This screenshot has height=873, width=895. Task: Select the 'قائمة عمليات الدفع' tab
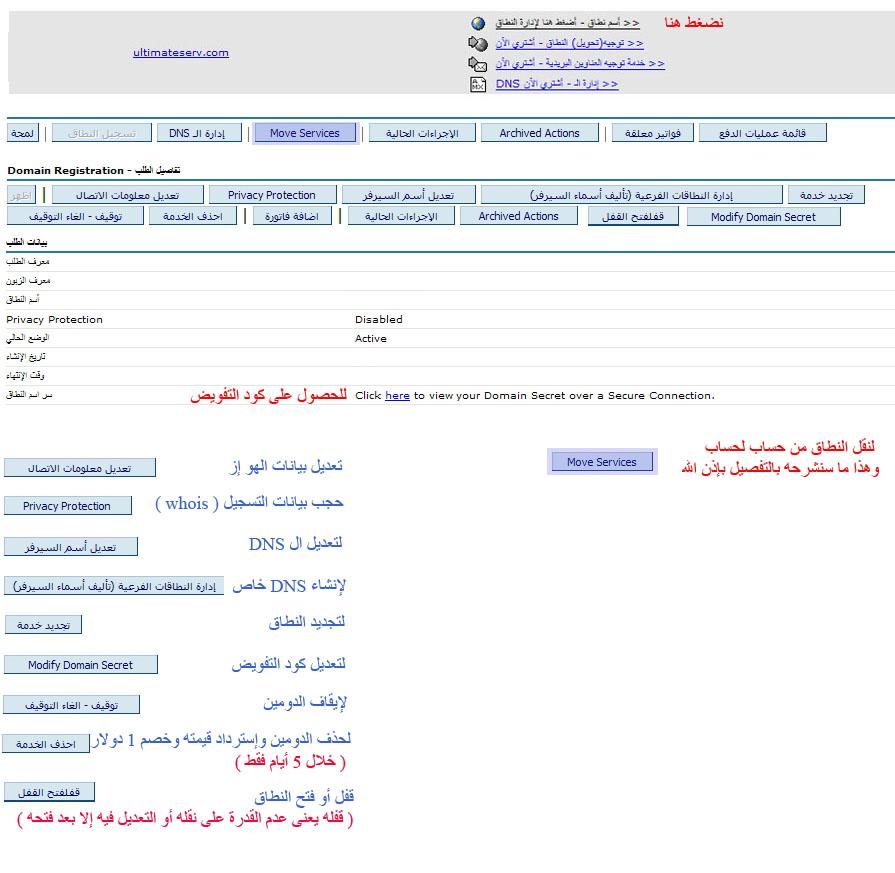(763, 133)
